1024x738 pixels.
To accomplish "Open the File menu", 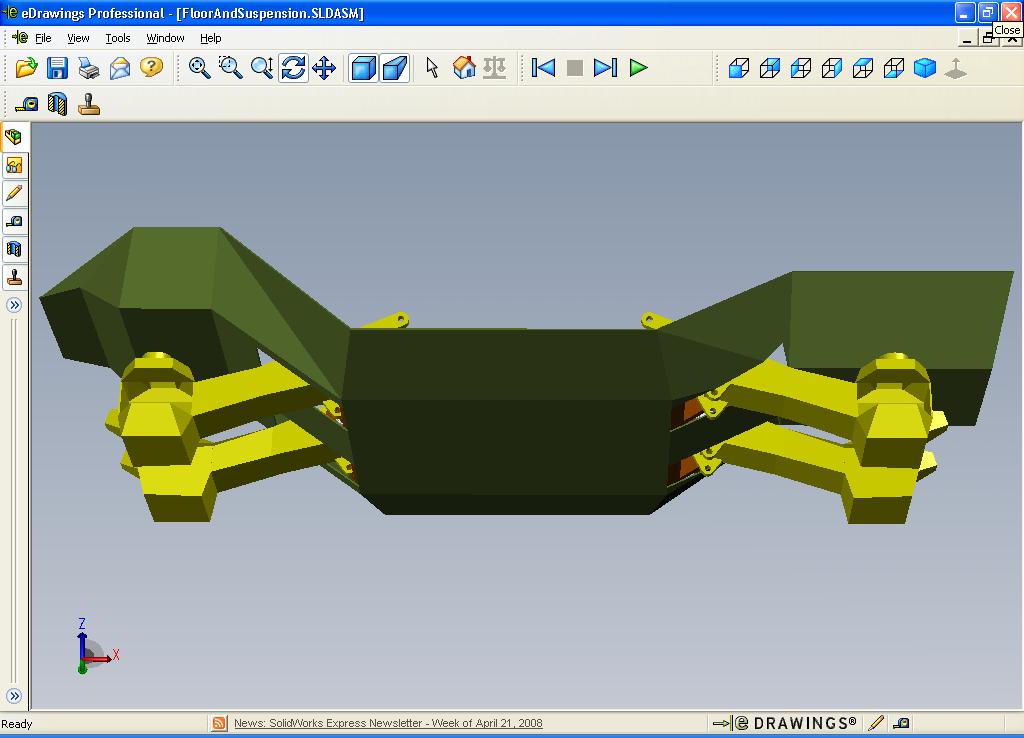I will point(43,39).
